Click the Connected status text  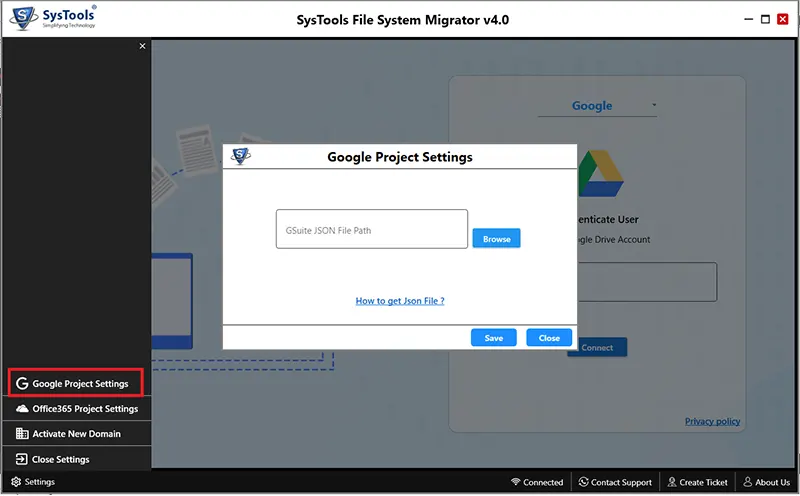point(543,482)
